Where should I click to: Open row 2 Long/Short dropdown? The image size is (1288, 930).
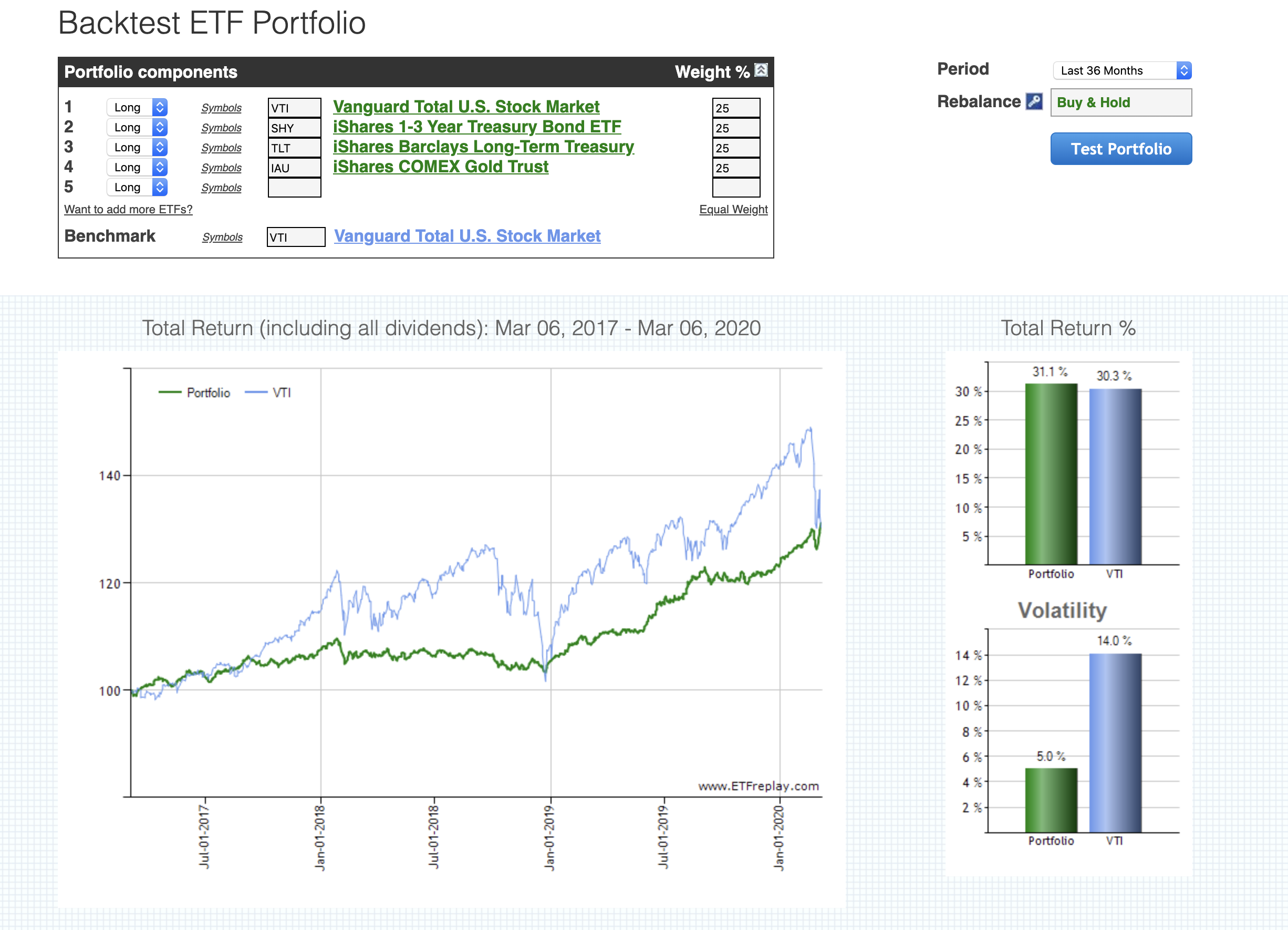click(137, 127)
